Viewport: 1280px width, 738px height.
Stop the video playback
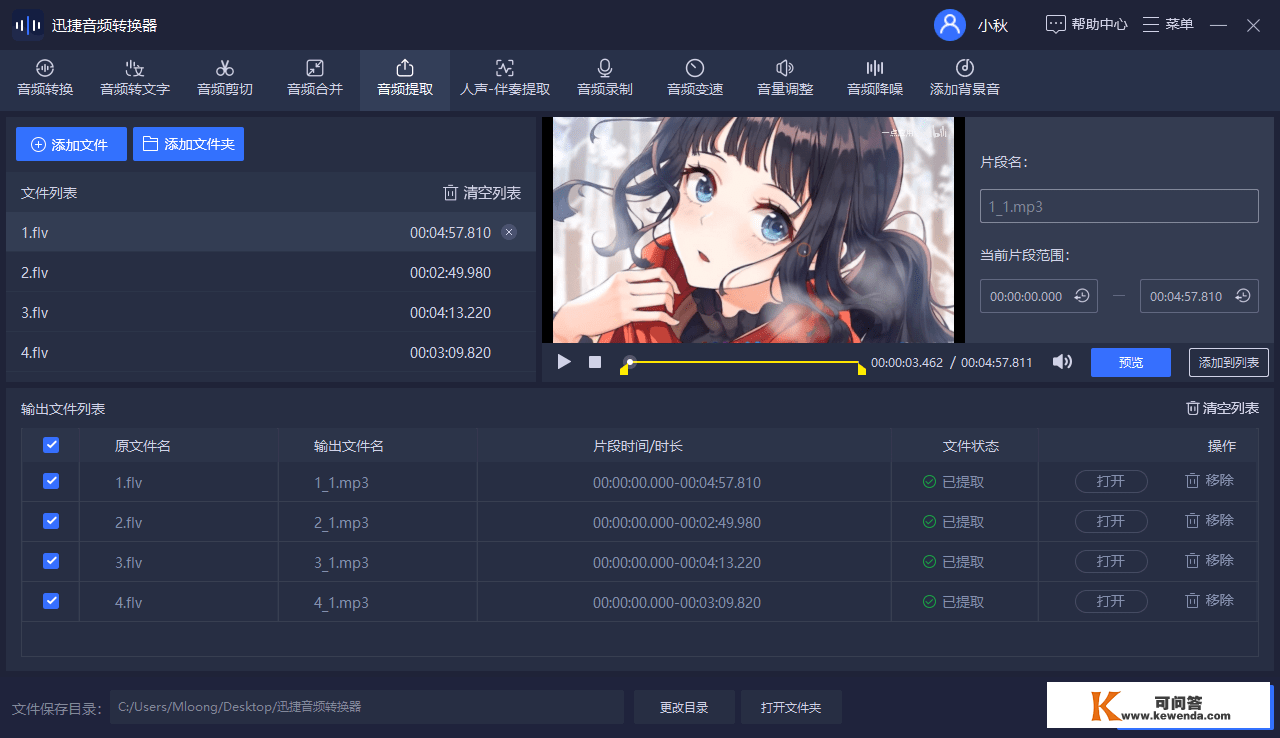pyautogui.click(x=595, y=362)
